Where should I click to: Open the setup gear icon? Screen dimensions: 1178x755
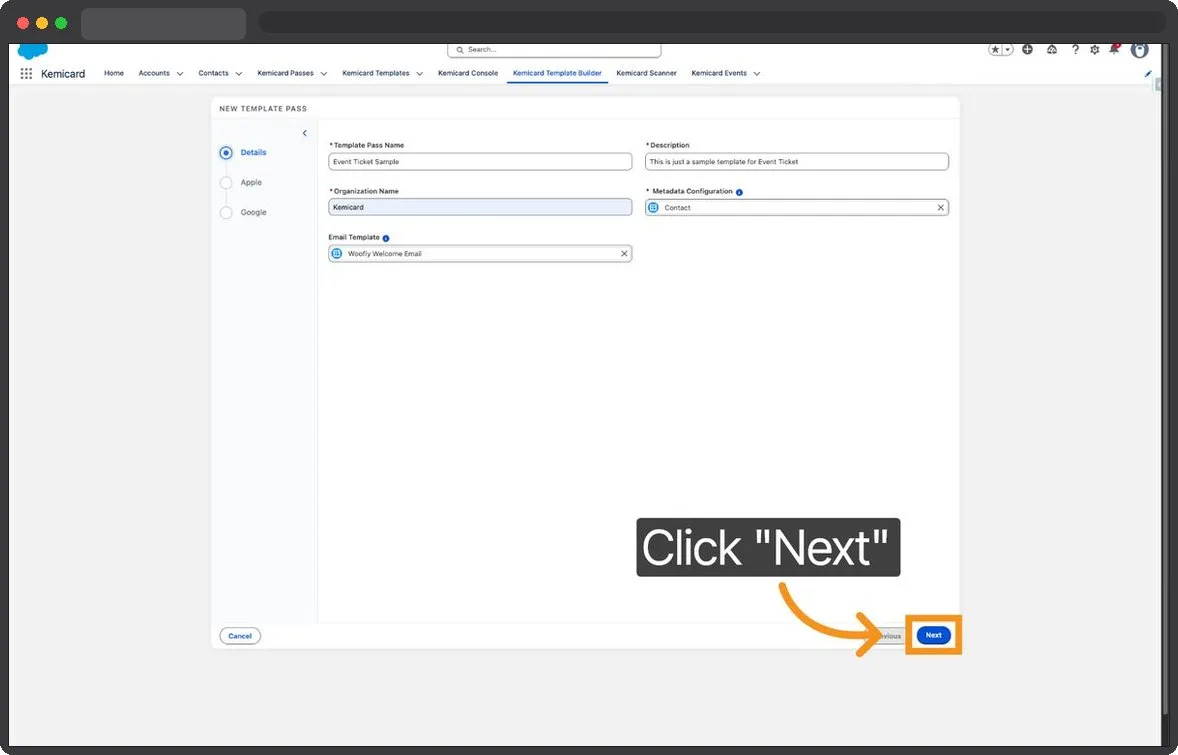[1095, 50]
